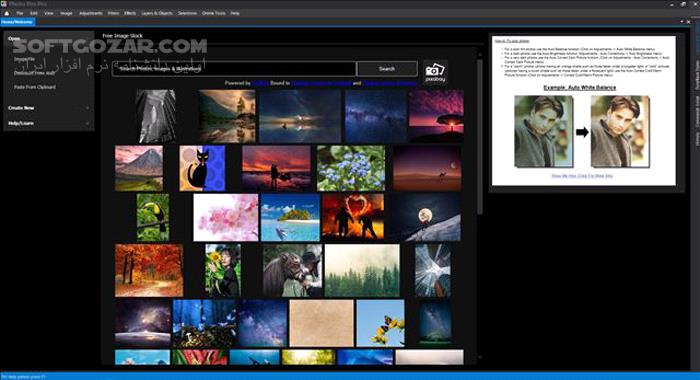Open the Selections menu

pyautogui.click(x=188, y=13)
